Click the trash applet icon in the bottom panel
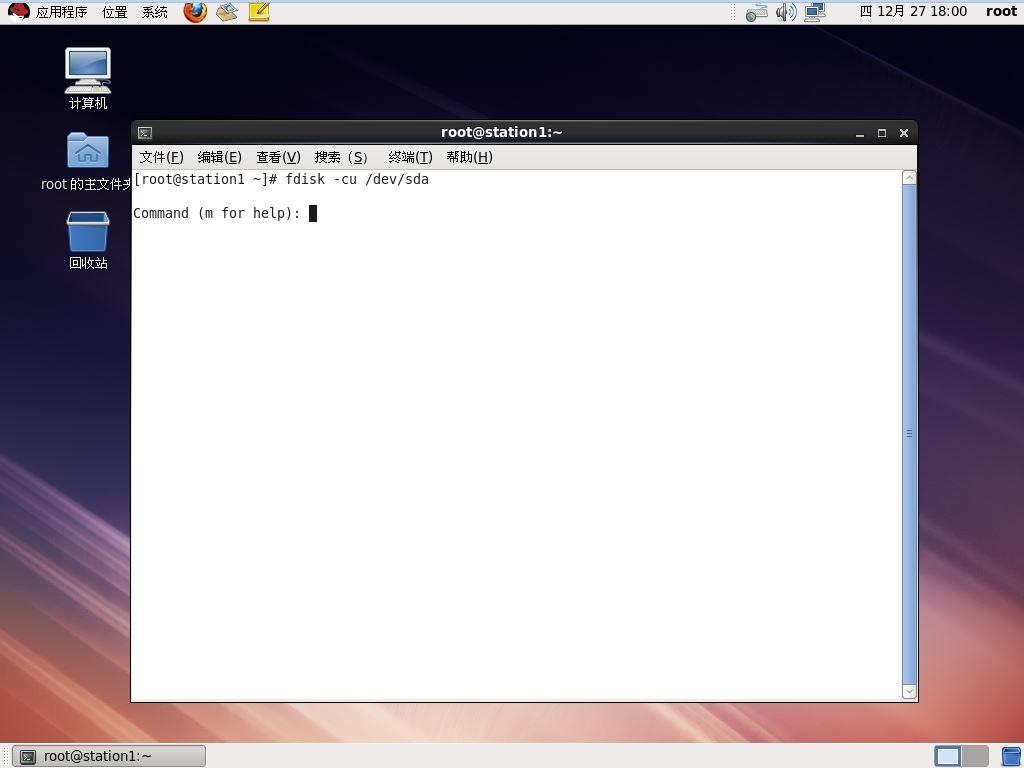Image resolution: width=1024 pixels, height=768 pixels. pos(1011,756)
